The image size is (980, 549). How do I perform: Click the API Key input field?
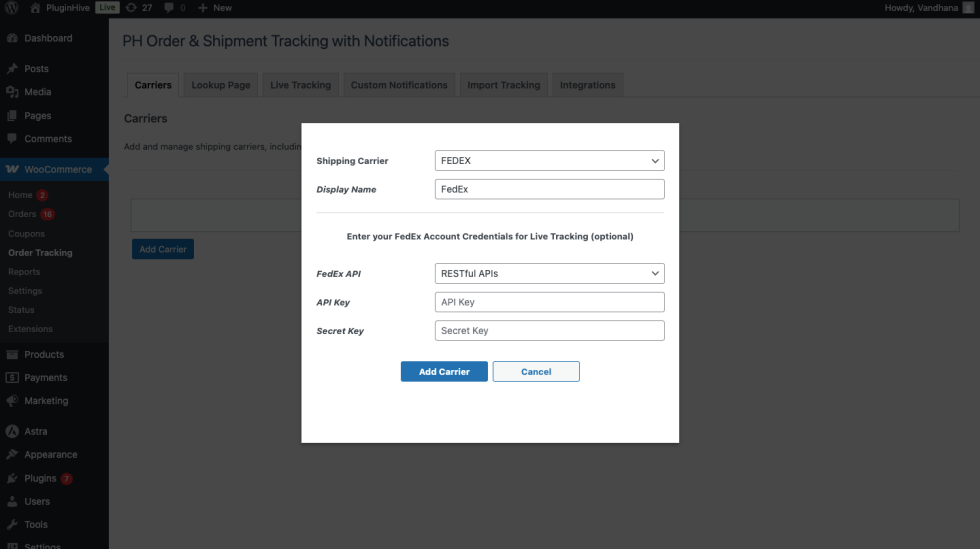pyautogui.click(x=550, y=302)
